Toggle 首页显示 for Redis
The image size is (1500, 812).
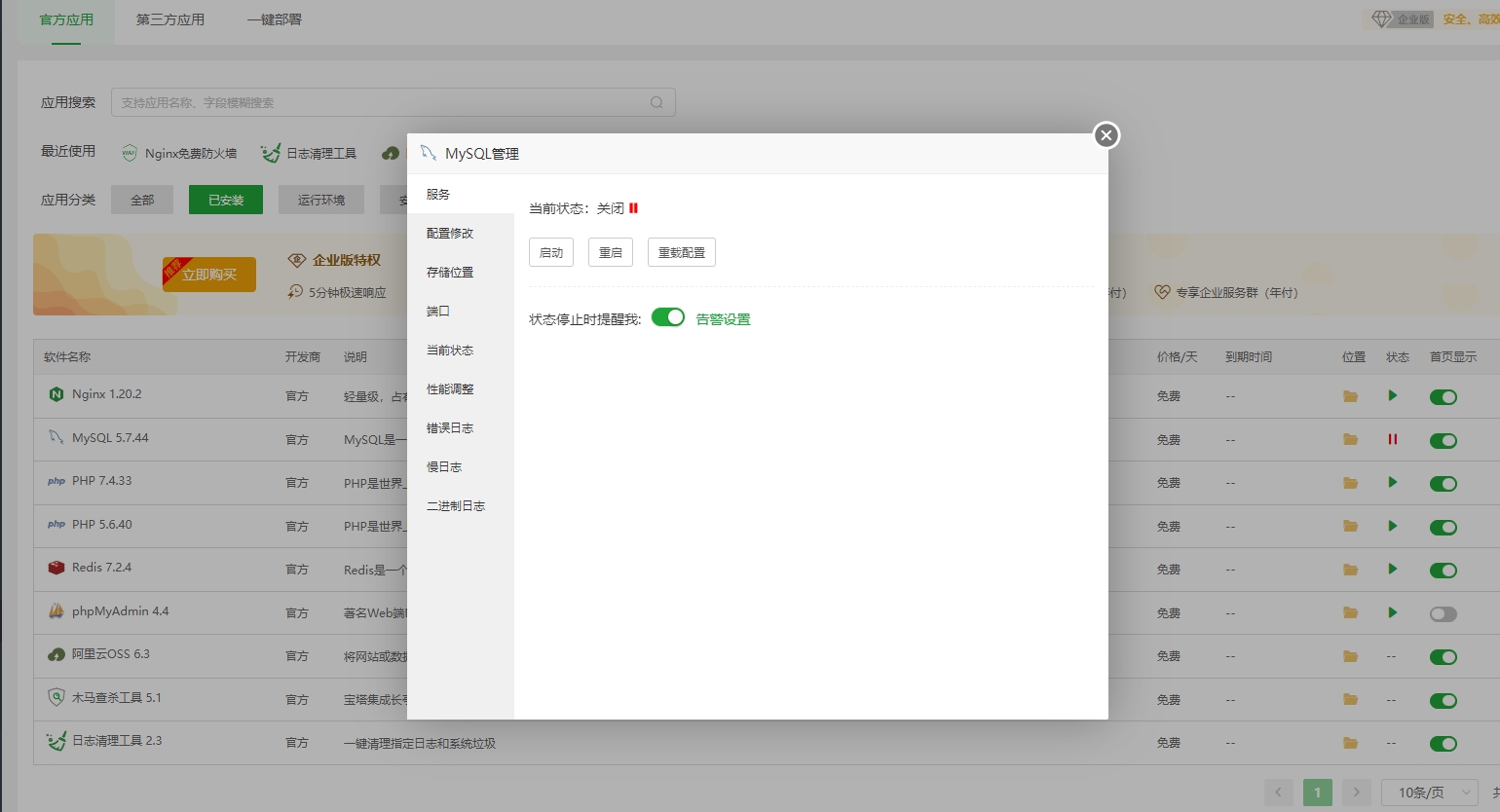(x=1444, y=571)
